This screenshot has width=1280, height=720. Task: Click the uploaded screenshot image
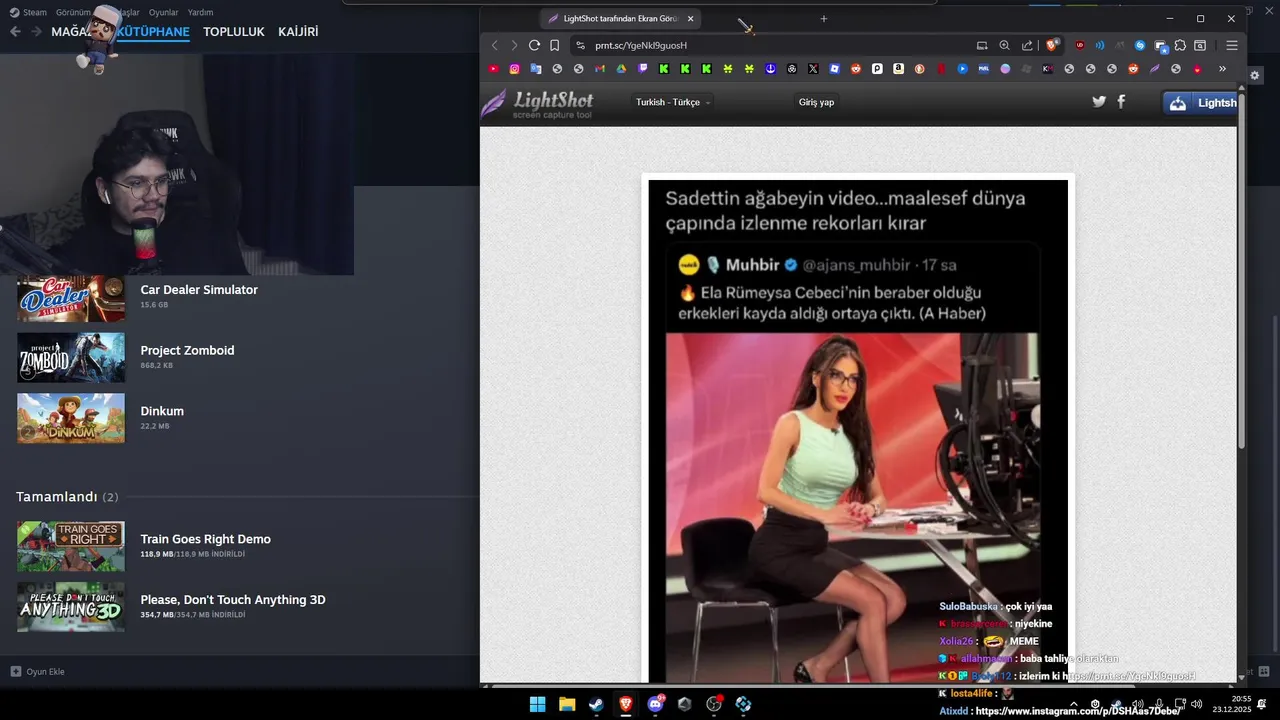858,430
